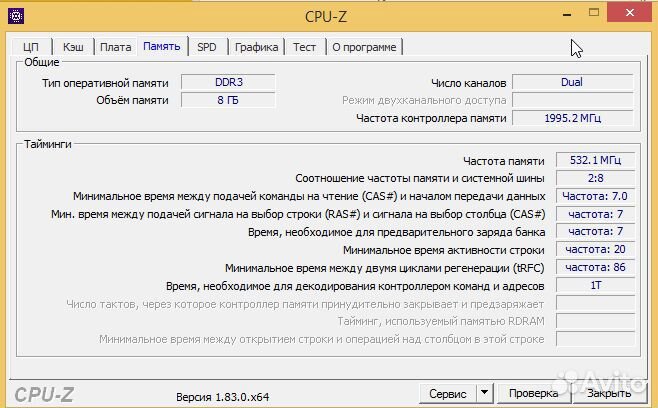Click the CPU-Z app icon in title bar
This screenshot has width=658, height=408.
point(16,16)
